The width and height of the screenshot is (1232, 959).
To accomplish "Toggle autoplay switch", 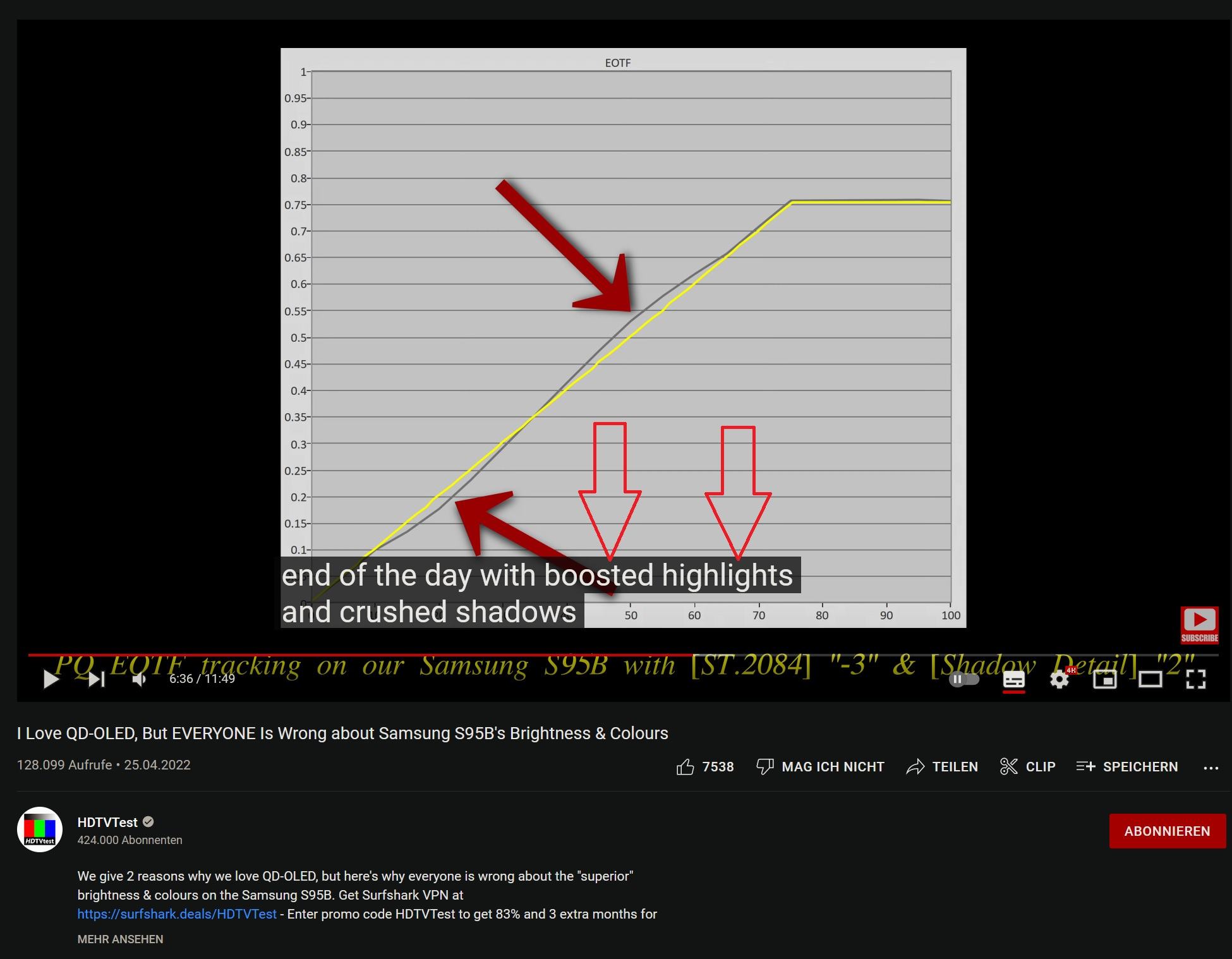I will (964, 679).
